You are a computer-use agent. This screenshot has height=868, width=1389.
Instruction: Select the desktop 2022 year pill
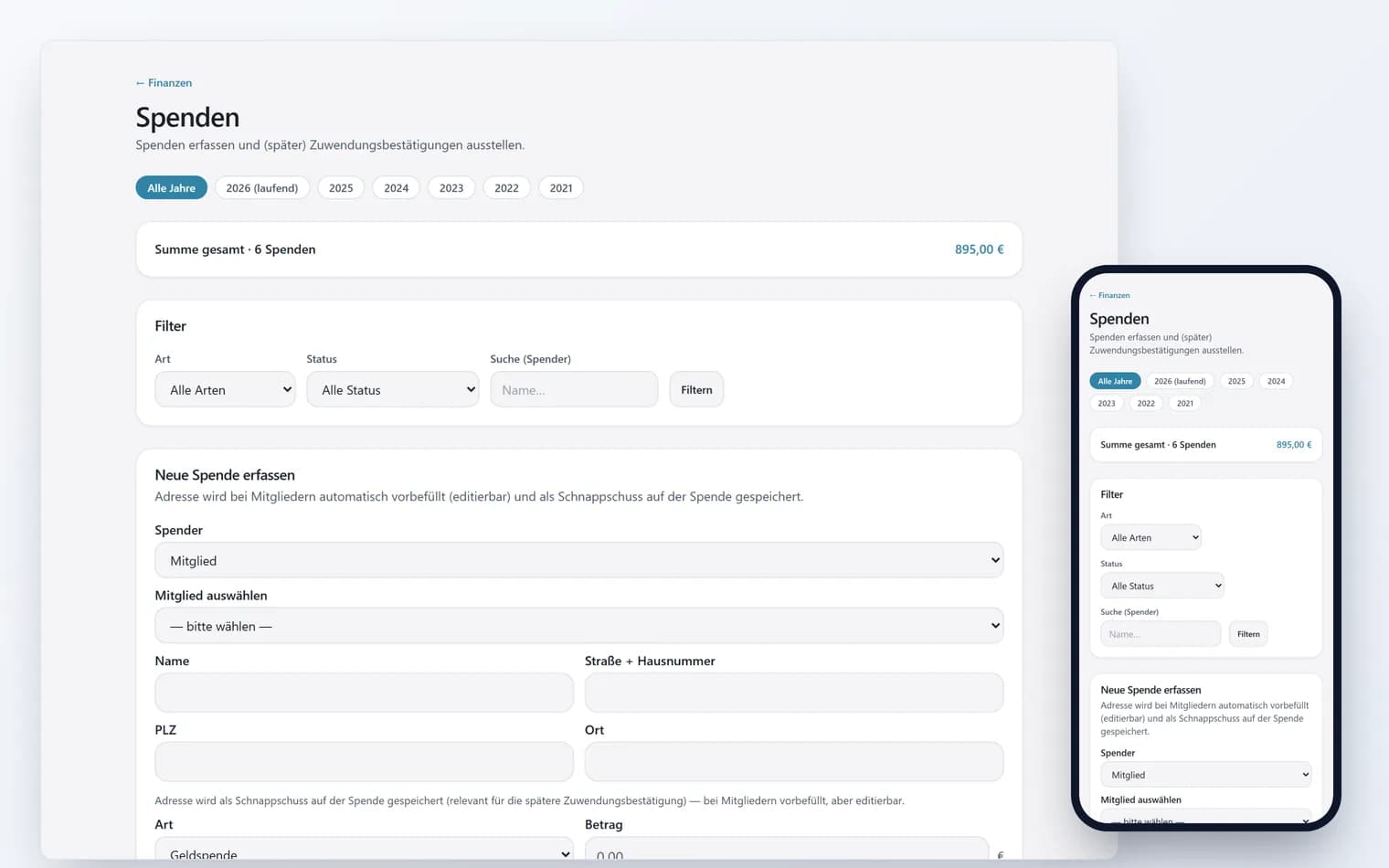506,188
